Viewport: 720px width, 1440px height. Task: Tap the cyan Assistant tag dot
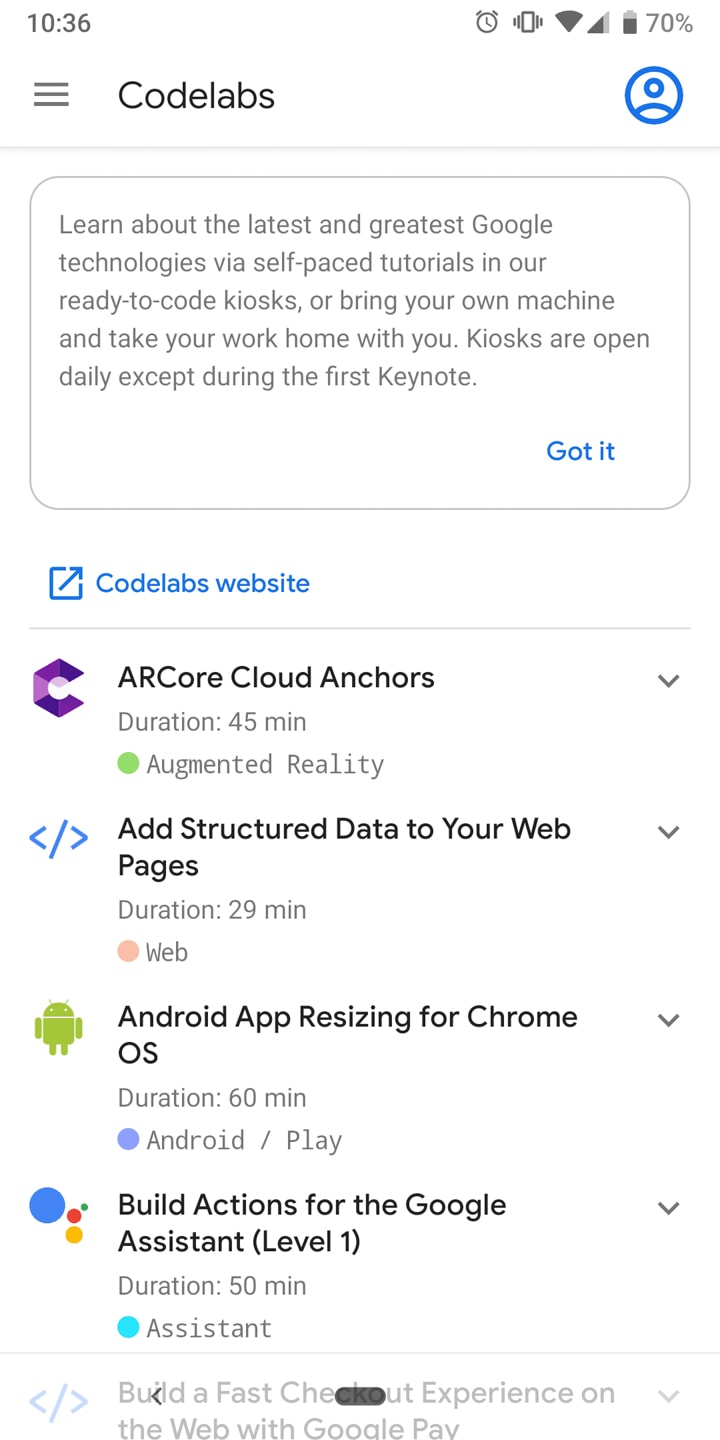[x=128, y=1328]
